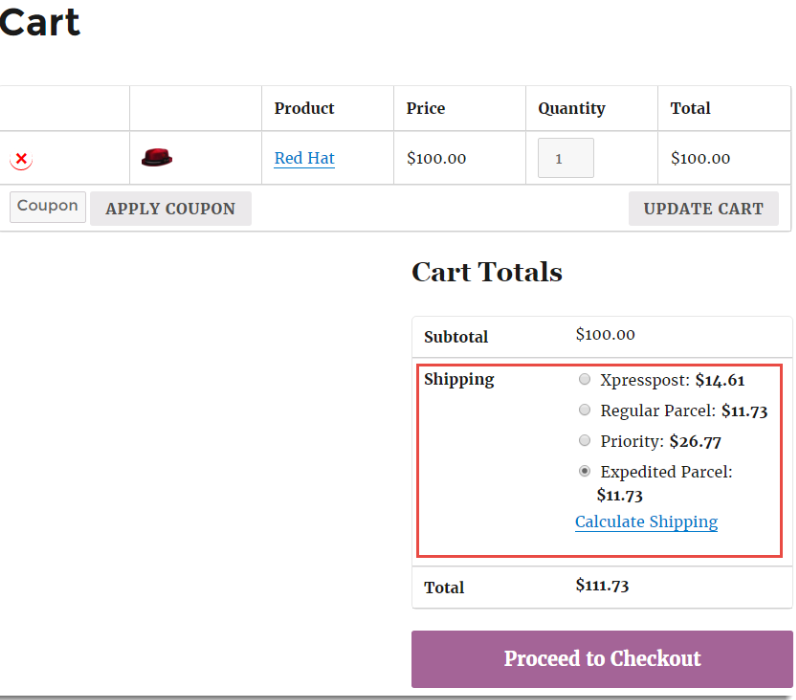Image resolution: width=796 pixels, height=700 pixels.
Task: Open the Red Hat product link
Action: coord(304,158)
